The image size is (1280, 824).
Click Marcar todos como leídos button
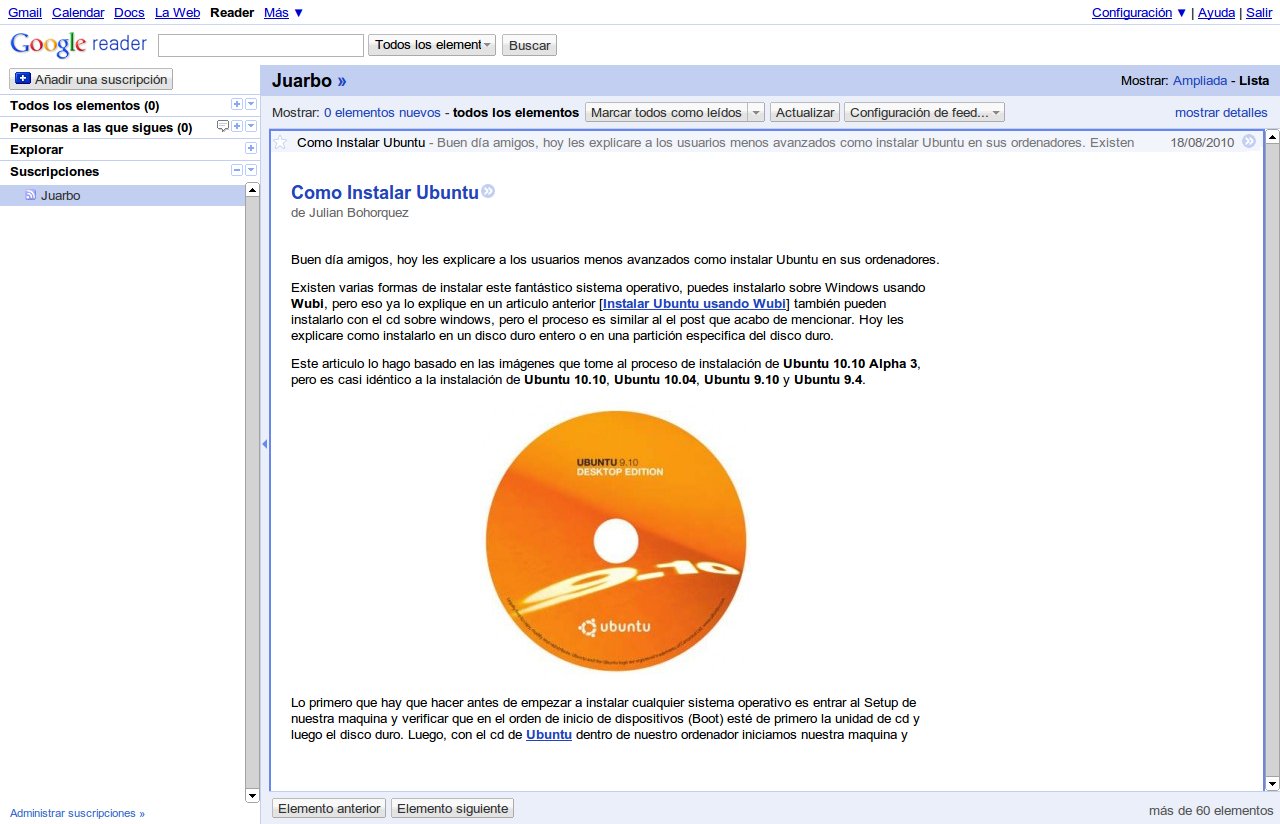[665, 113]
